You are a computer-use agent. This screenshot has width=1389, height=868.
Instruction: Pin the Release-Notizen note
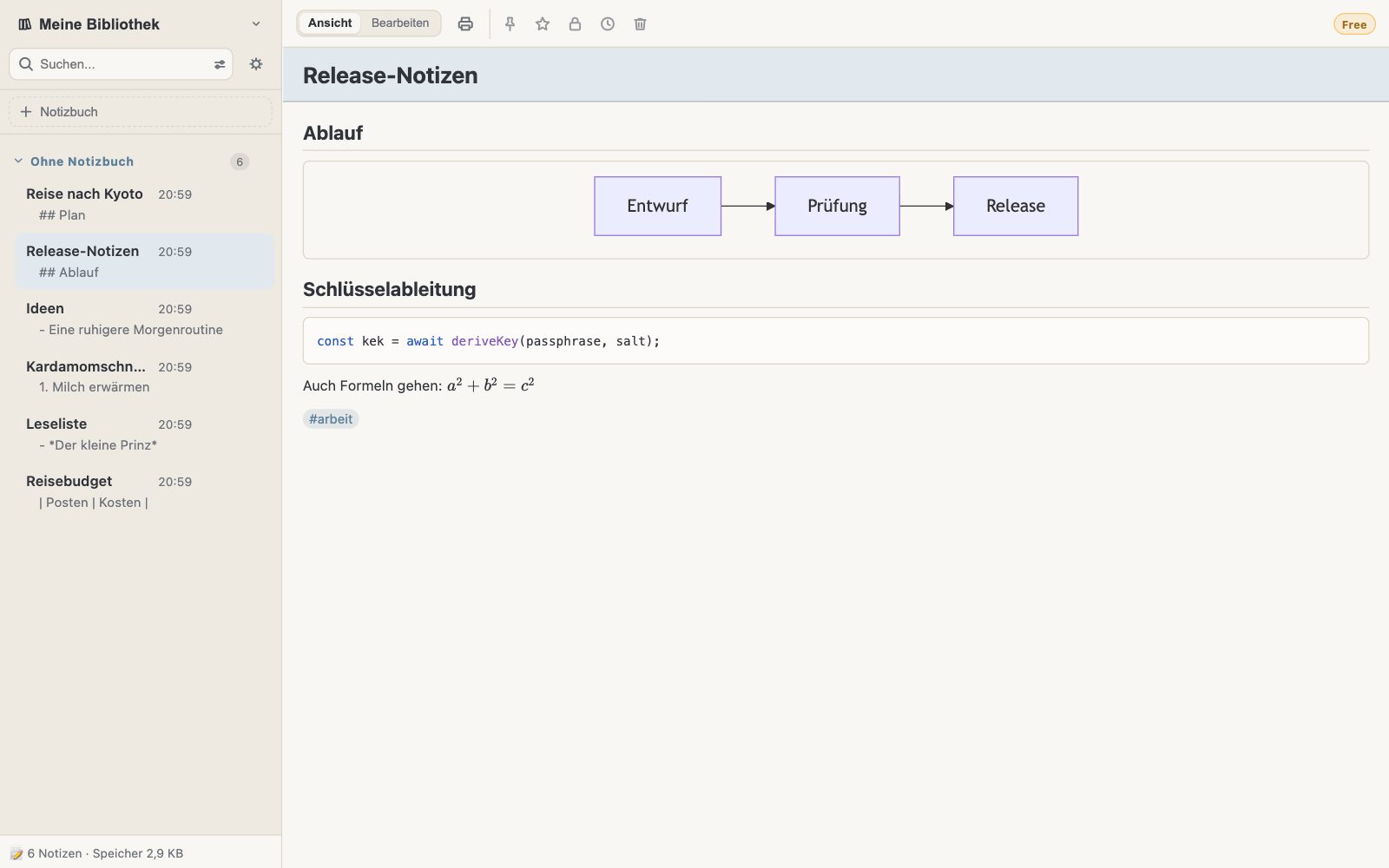[510, 24]
